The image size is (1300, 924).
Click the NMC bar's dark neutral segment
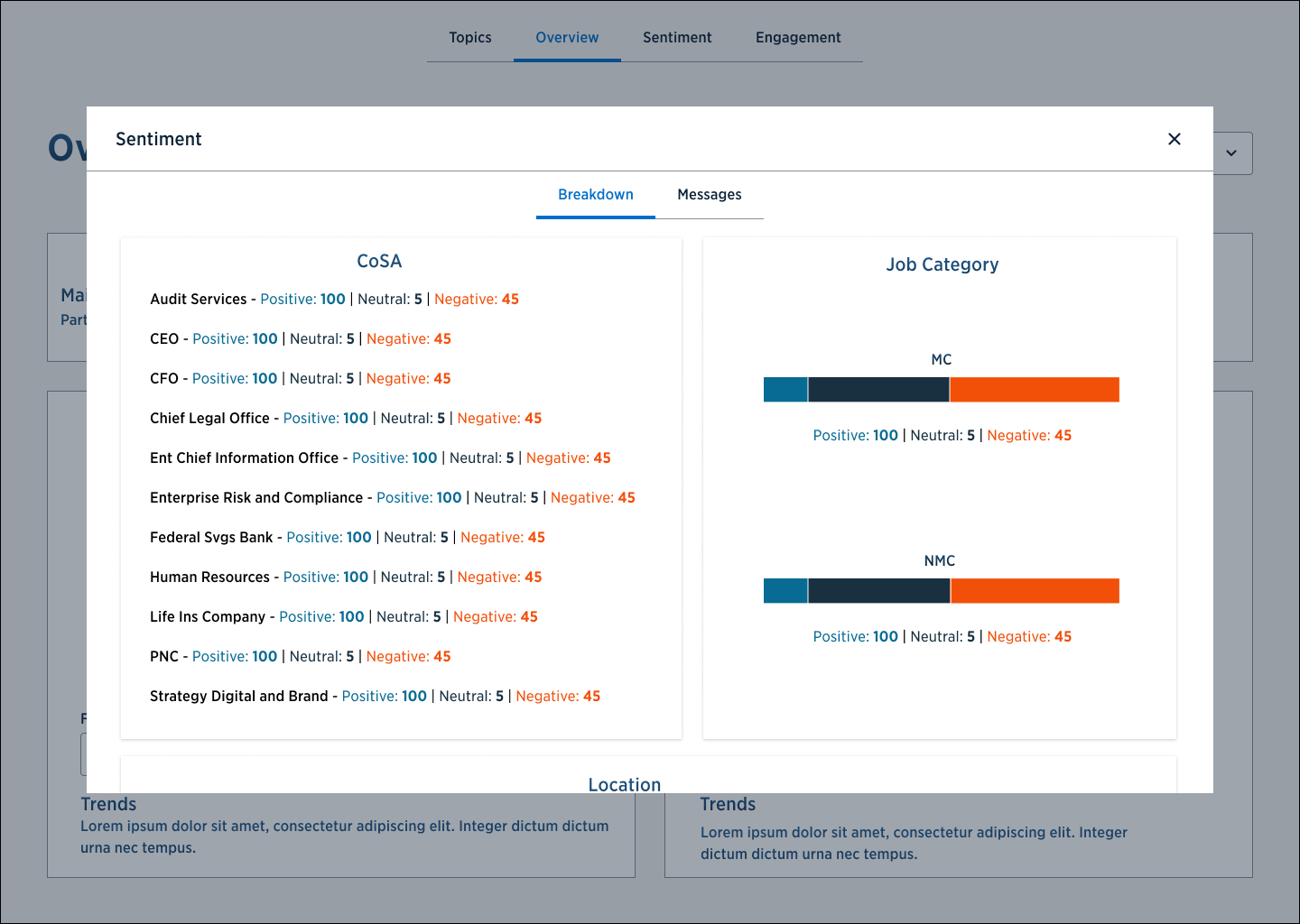coord(878,591)
